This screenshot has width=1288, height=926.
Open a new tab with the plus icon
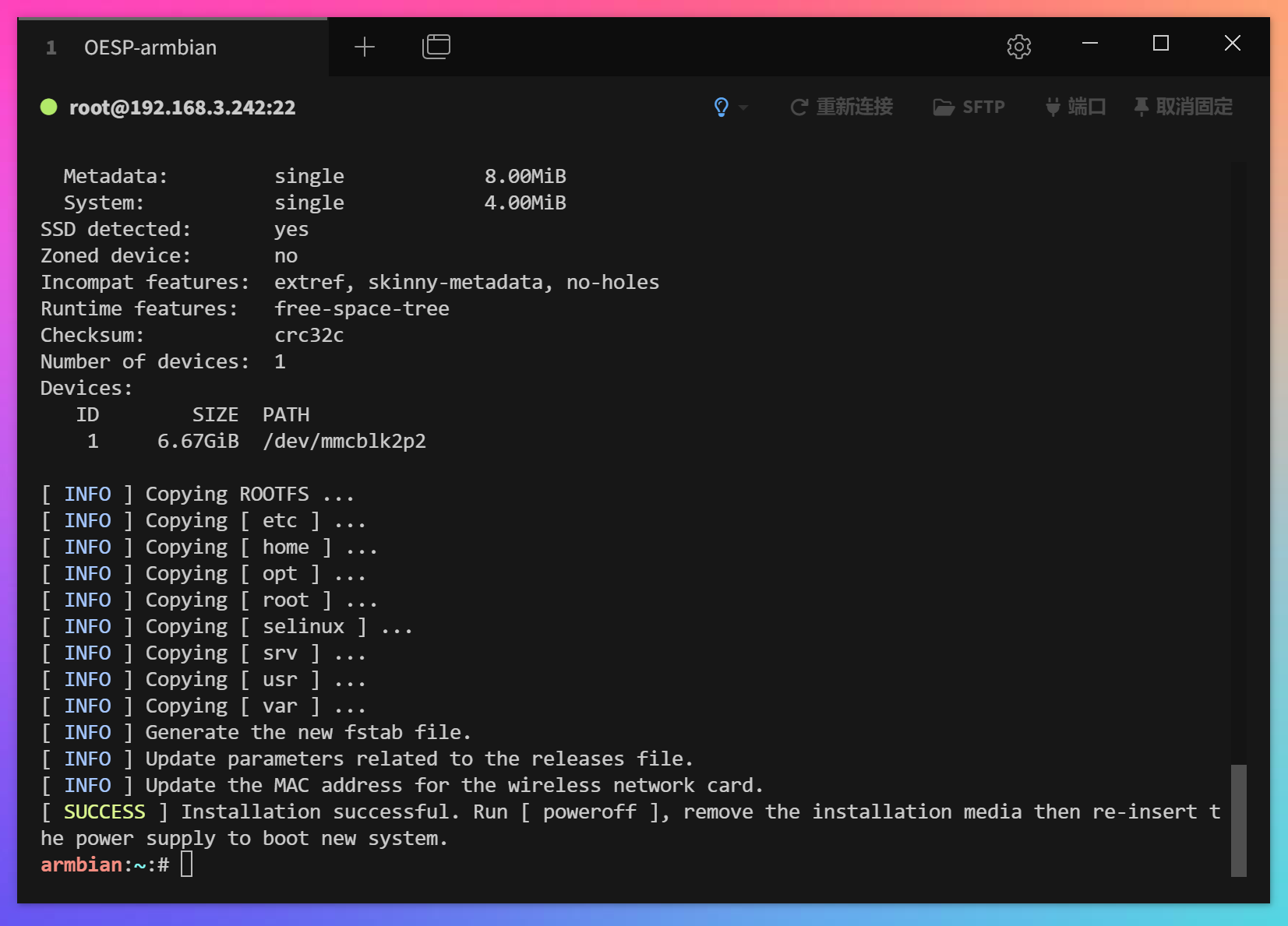pyautogui.click(x=364, y=48)
